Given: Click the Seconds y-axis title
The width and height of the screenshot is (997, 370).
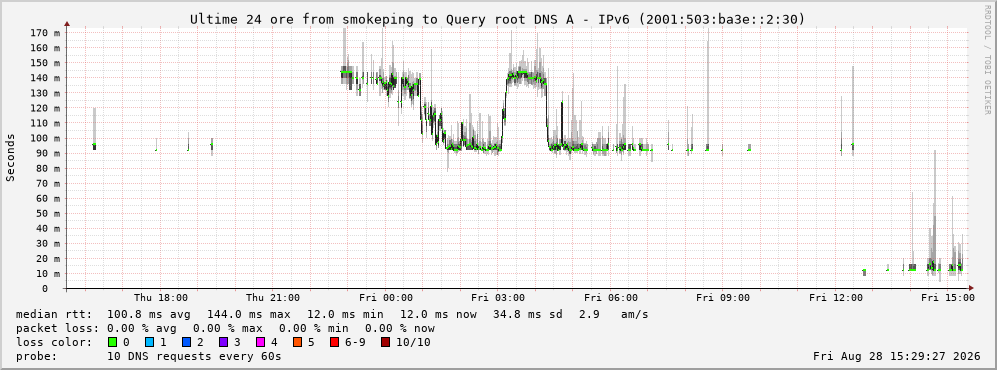Looking at the screenshot, I should (x=11, y=158).
